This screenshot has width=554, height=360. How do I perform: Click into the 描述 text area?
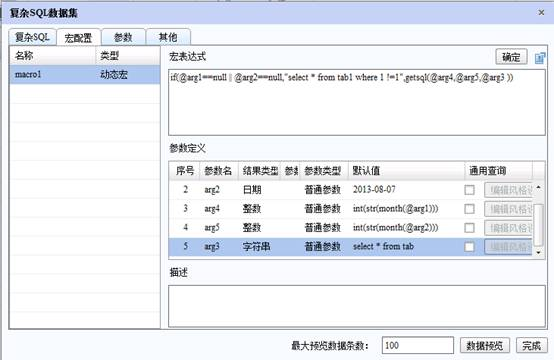pyautogui.click(x=357, y=306)
